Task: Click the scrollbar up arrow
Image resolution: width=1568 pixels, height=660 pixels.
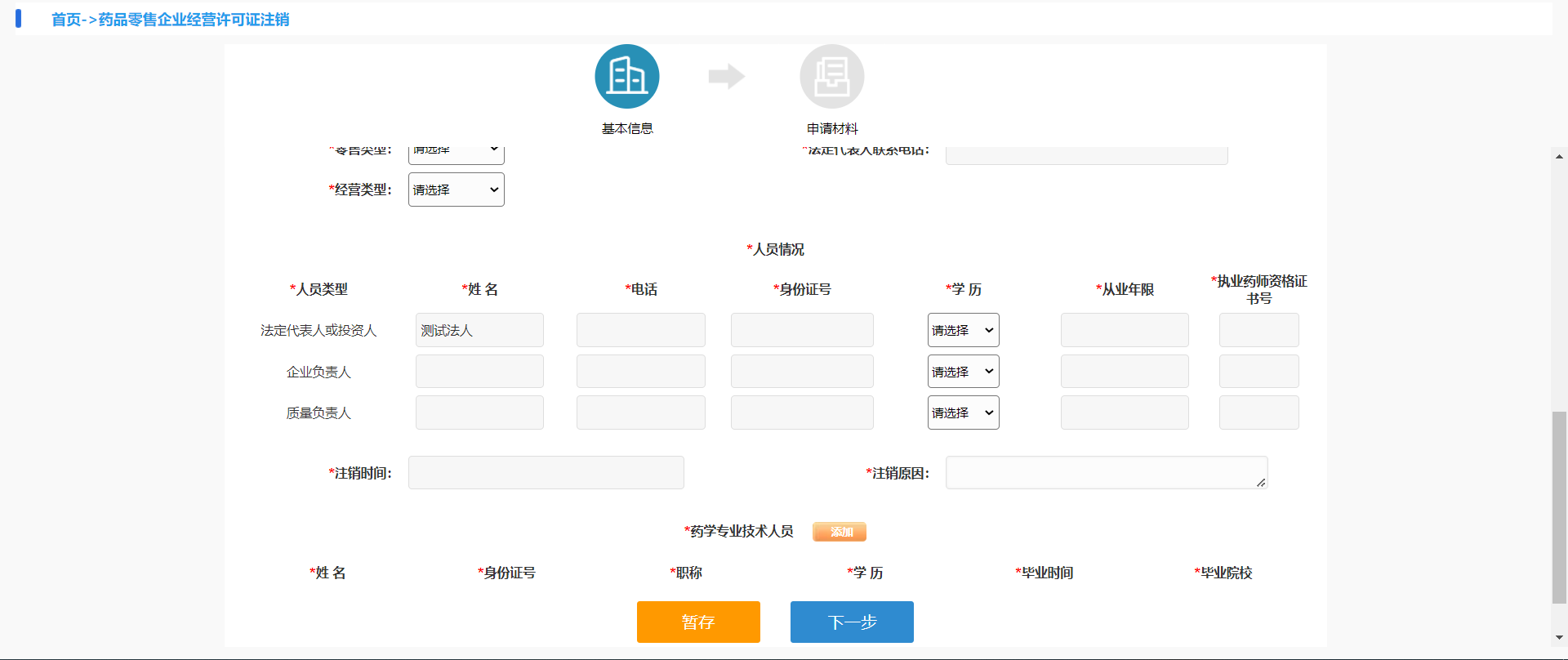Action: tap(1559, 156)
